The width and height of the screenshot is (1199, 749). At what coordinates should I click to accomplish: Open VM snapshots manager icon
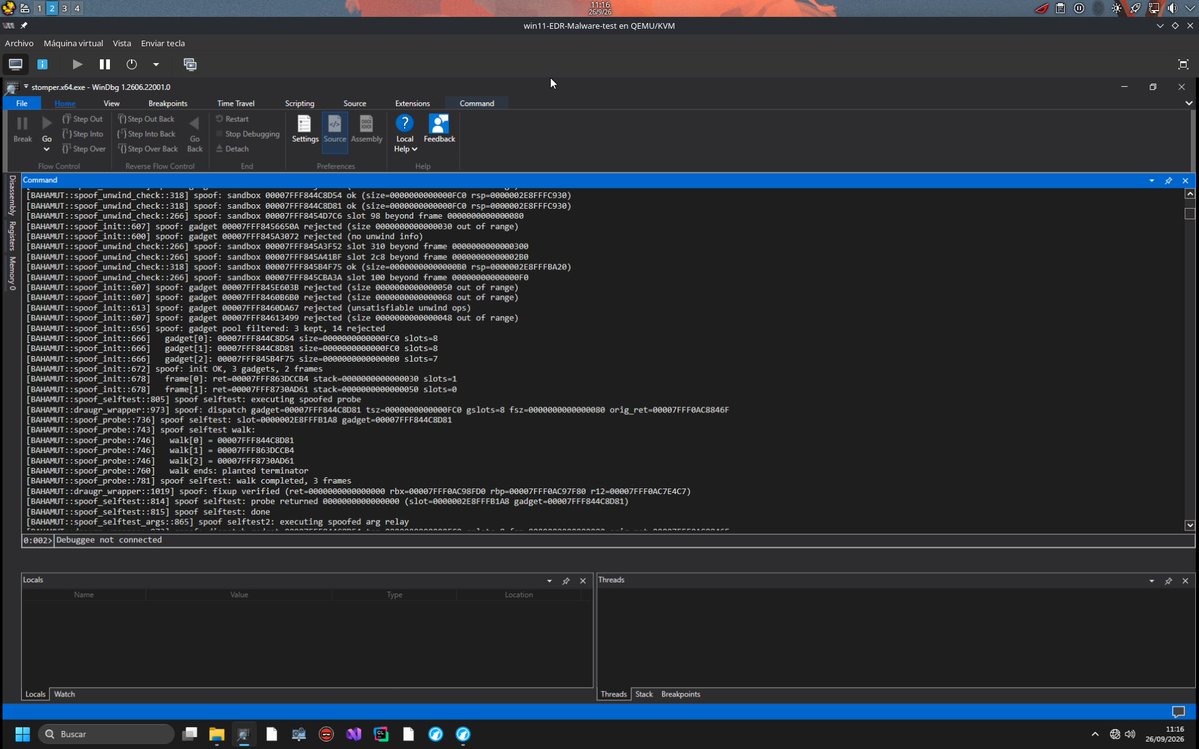190,64
